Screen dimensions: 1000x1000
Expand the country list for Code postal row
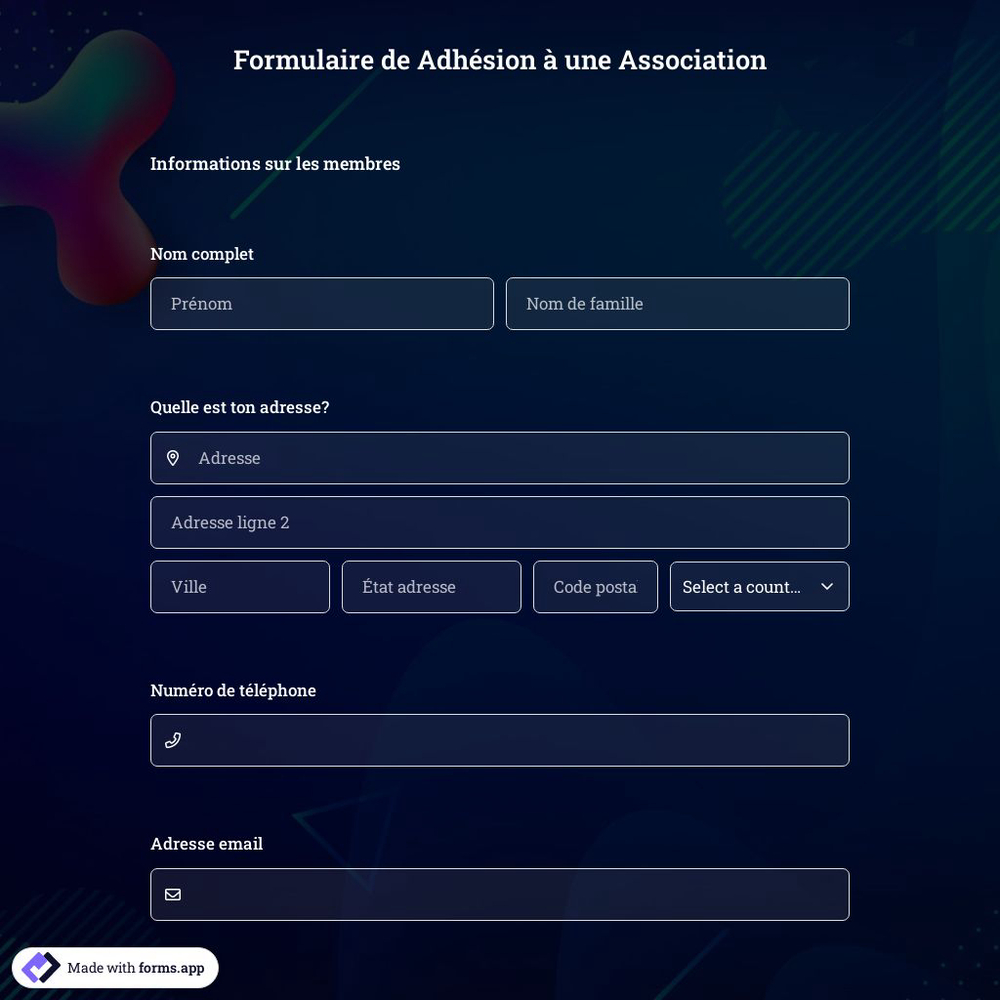click(x=759, y=586)
